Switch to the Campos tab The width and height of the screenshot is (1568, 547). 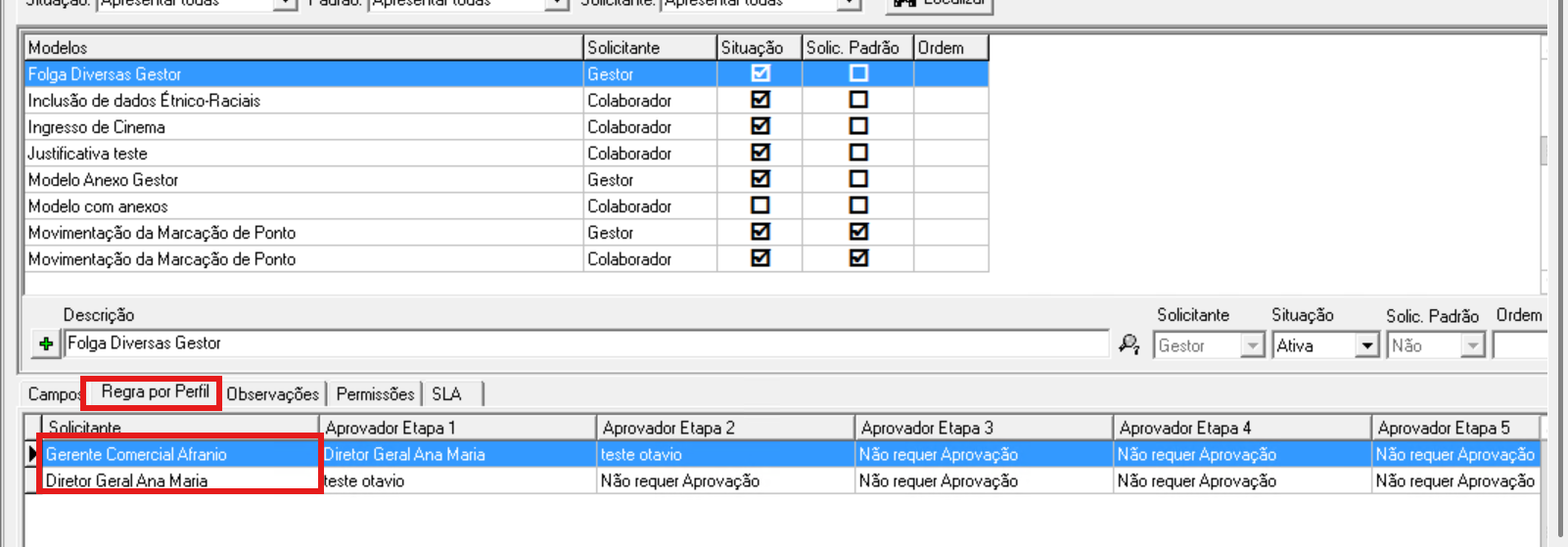53,393
